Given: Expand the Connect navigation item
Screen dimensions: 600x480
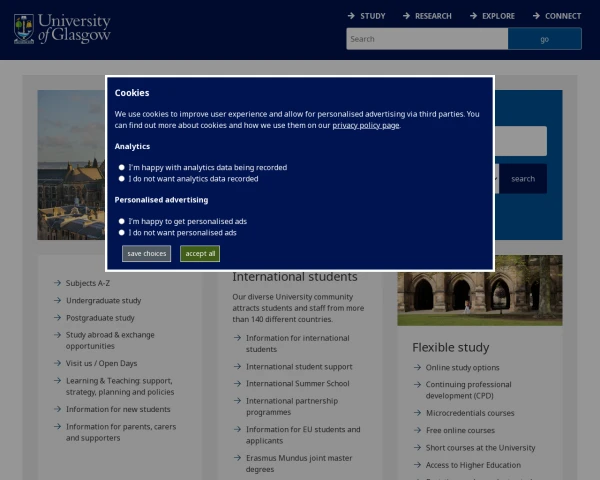Looking at the screenshot, I should pos(556,16).
